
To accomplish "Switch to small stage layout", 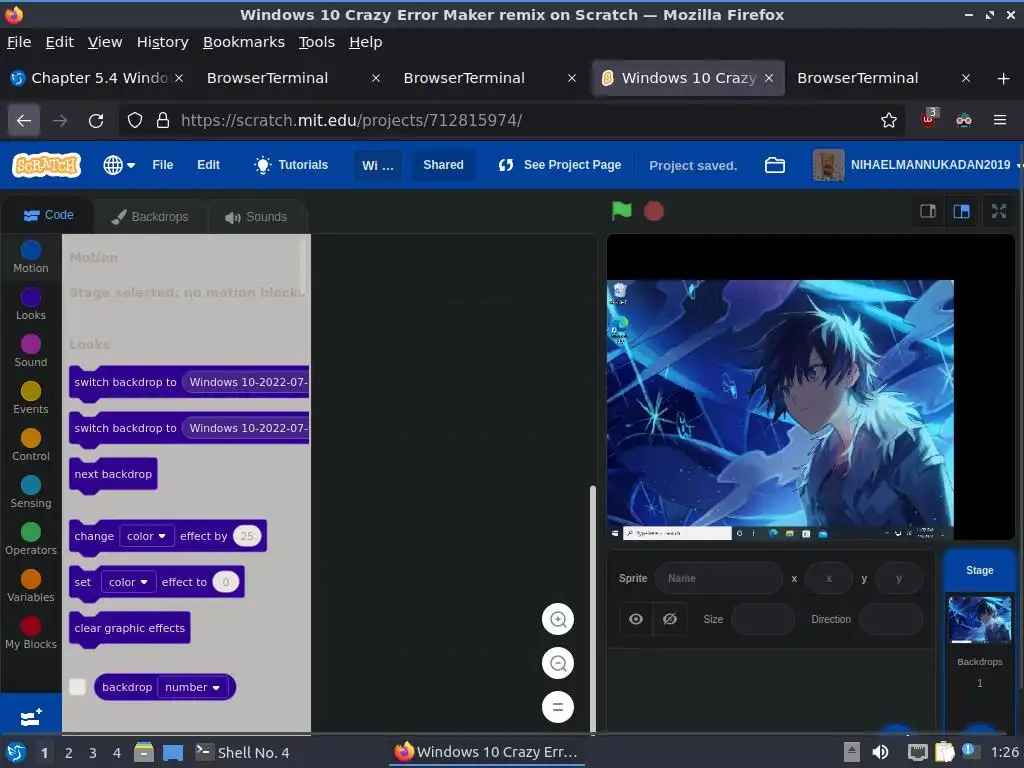I will tap(928, 211).
